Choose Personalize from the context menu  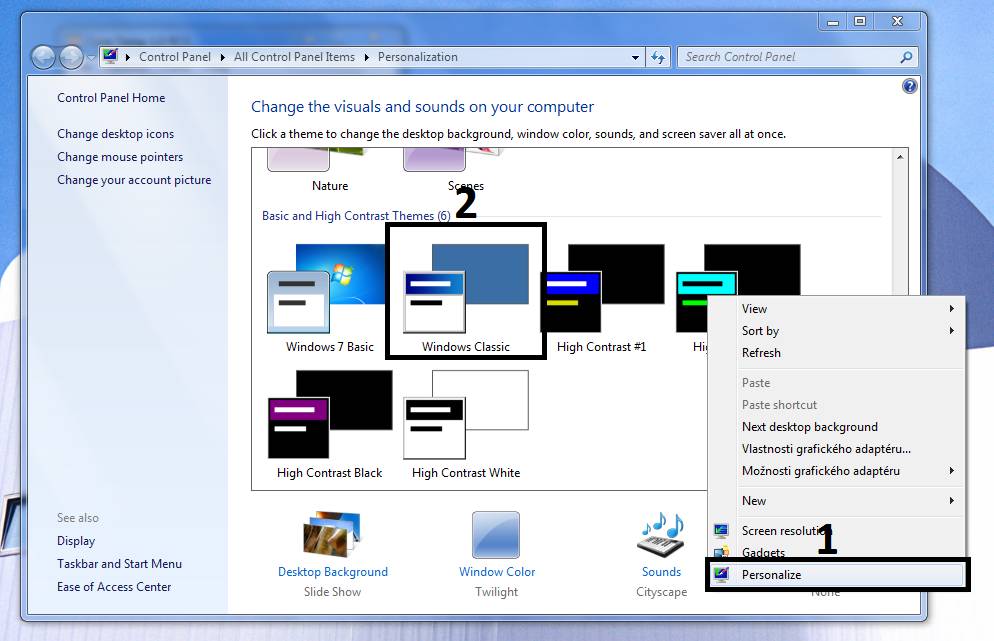click(x=836, y=575)
